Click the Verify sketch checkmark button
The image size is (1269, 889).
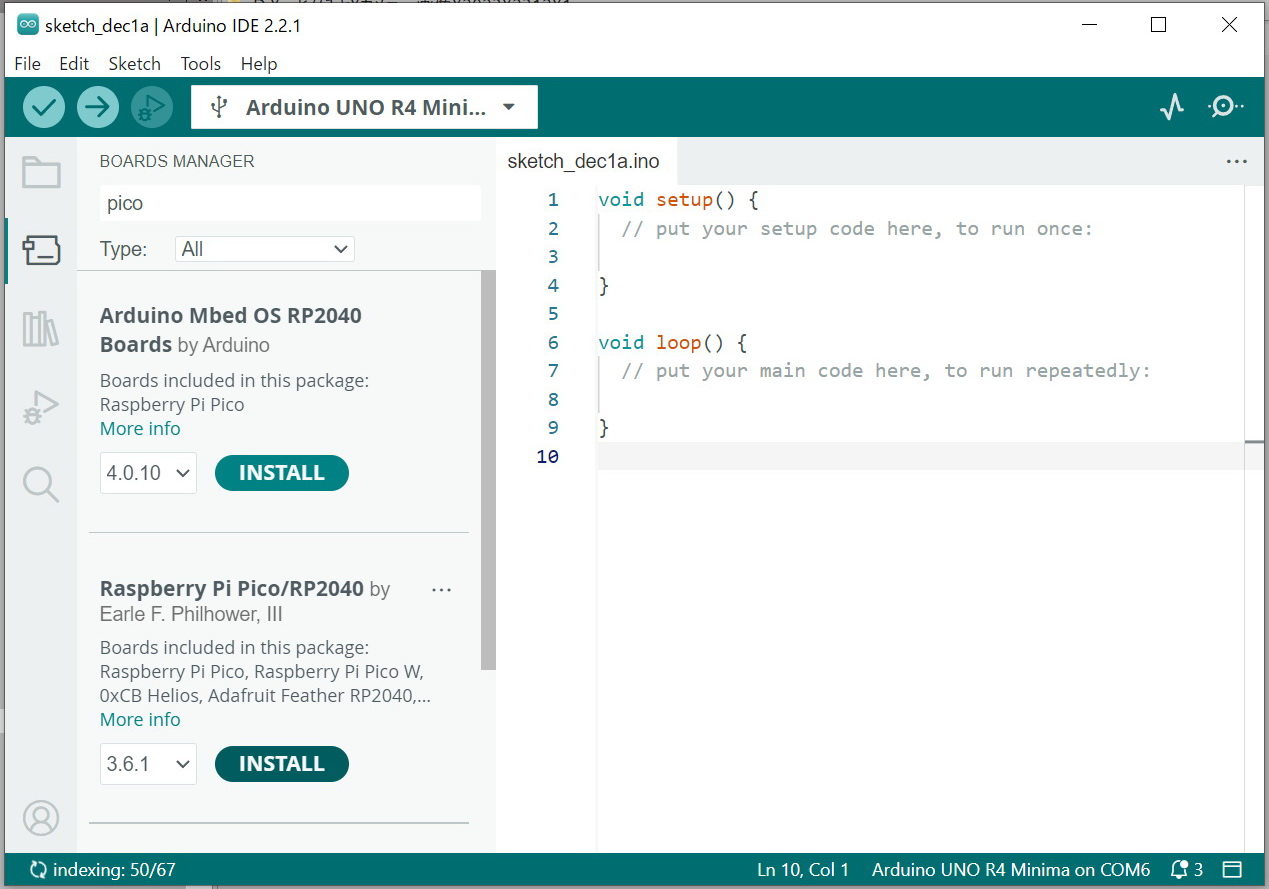44,107
